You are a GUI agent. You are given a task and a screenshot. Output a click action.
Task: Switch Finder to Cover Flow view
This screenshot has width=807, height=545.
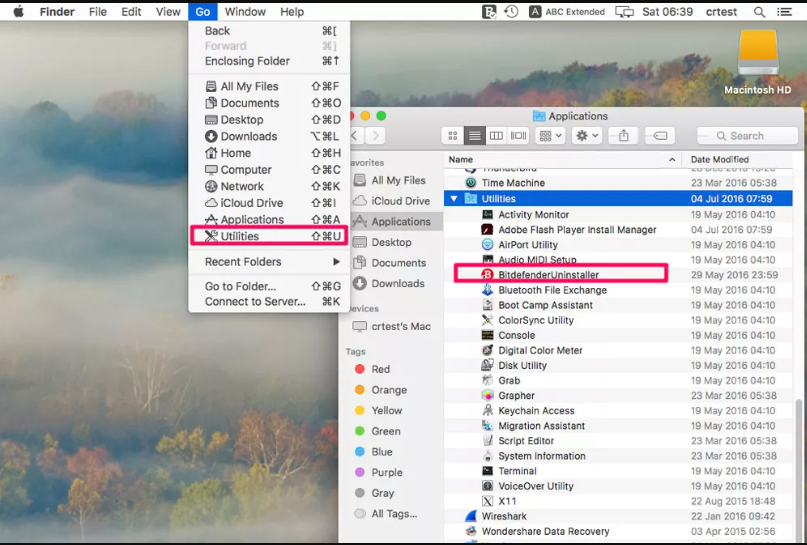click(x=518, y=135)
